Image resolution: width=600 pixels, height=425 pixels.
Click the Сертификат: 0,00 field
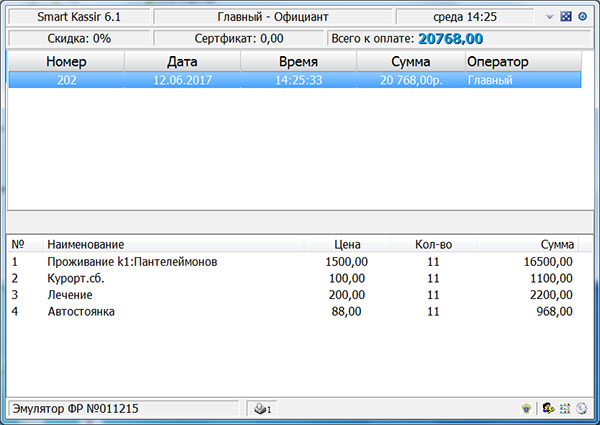[239, 38]
